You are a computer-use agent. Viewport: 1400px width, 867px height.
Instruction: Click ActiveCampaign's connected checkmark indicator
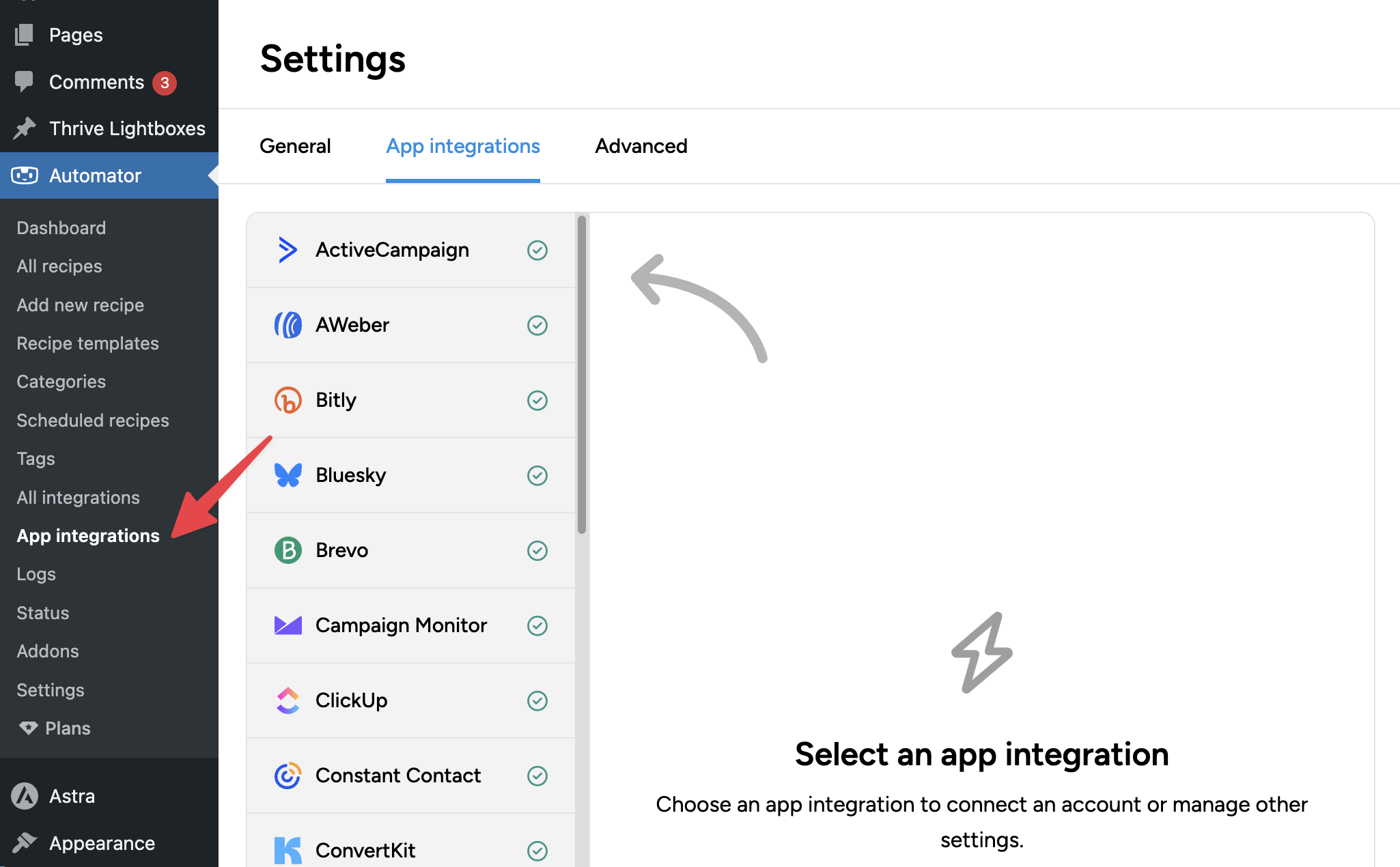pyautogui.click(x=537, y=251)
